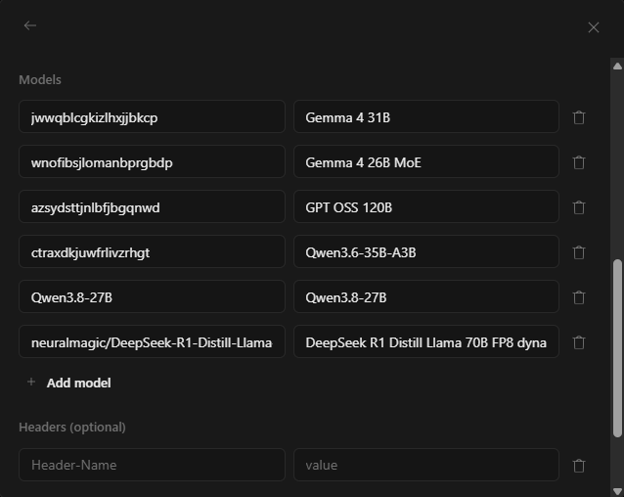The width and height of the screenshot is (624, 497).
Task: Edit the GPT OSS 120B display name
Action: pos(426,207)
